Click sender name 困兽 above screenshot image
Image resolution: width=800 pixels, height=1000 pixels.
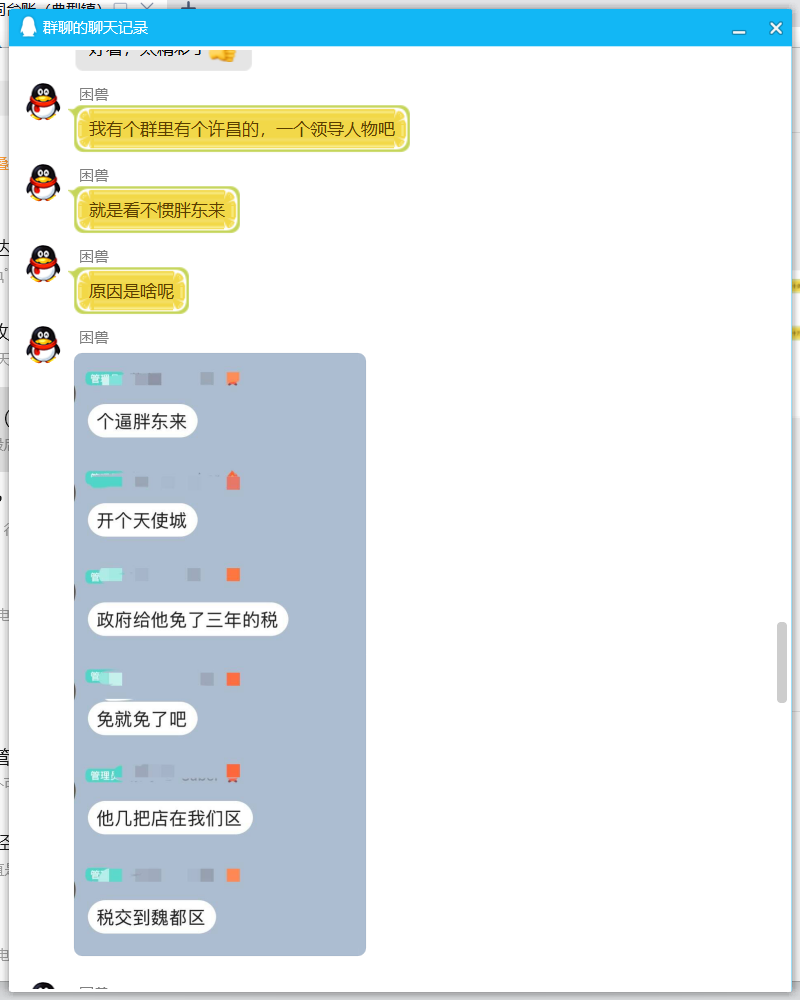click(94, 337)
